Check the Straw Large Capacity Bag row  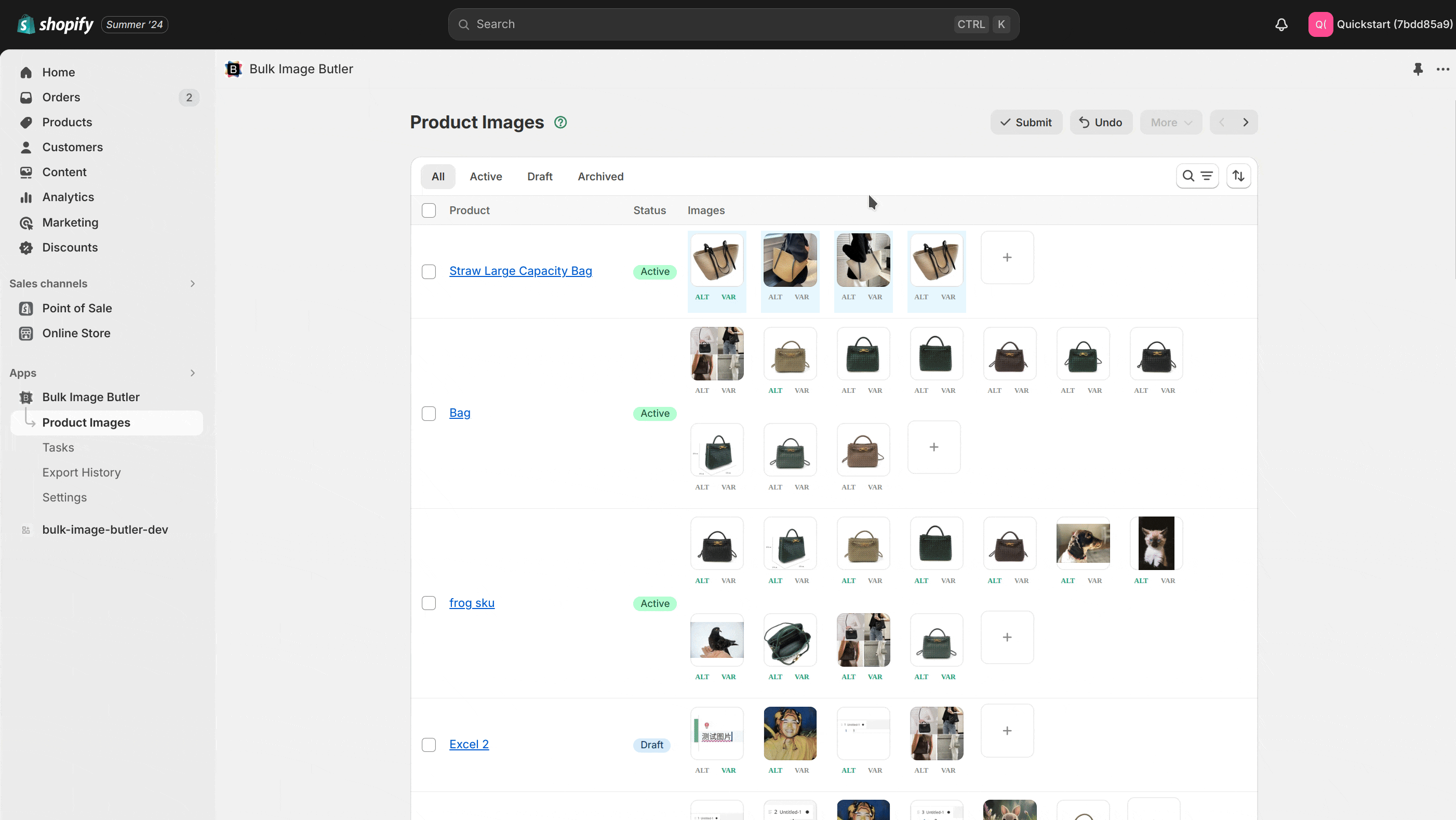coord(429,271)
